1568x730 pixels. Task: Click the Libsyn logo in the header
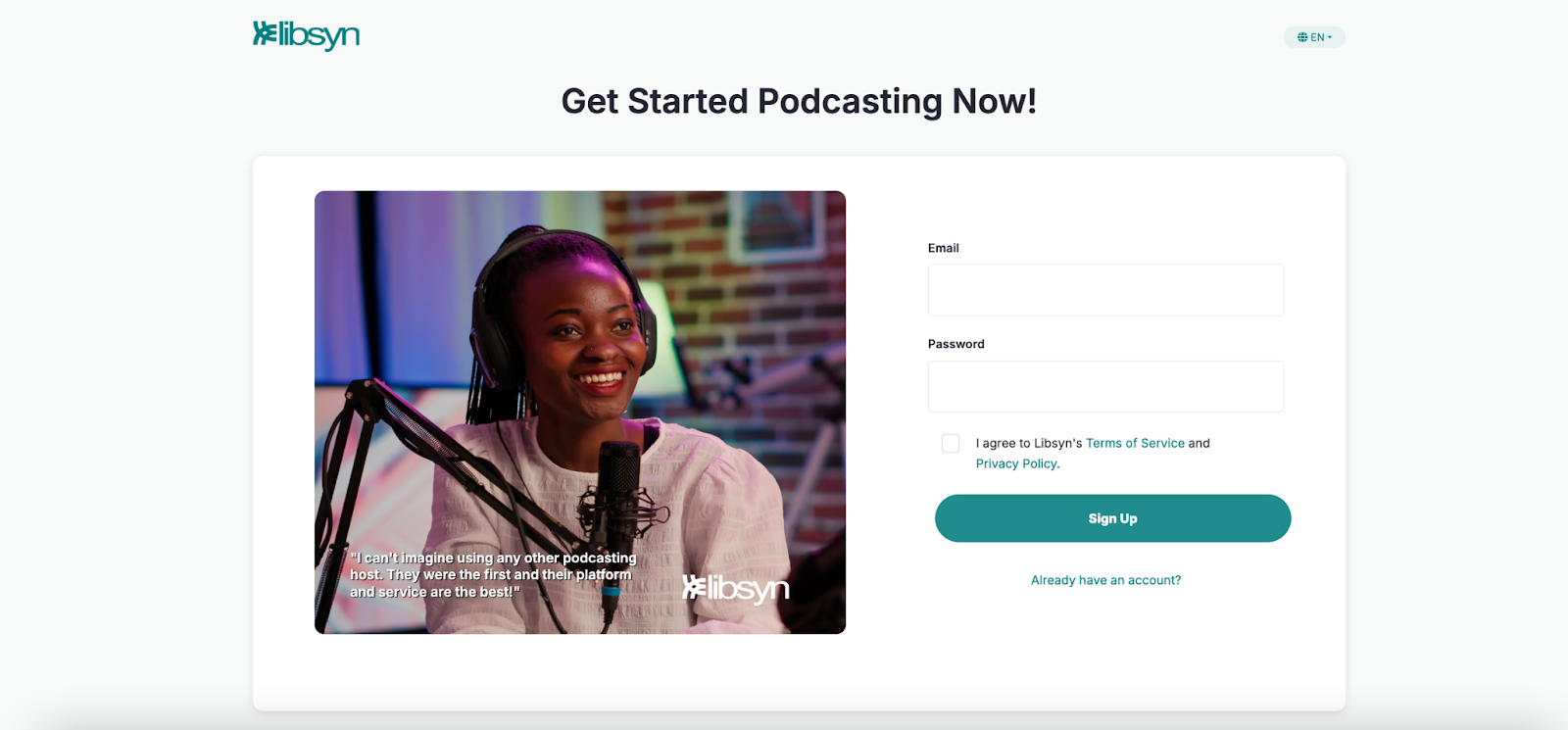click(306, 35)
